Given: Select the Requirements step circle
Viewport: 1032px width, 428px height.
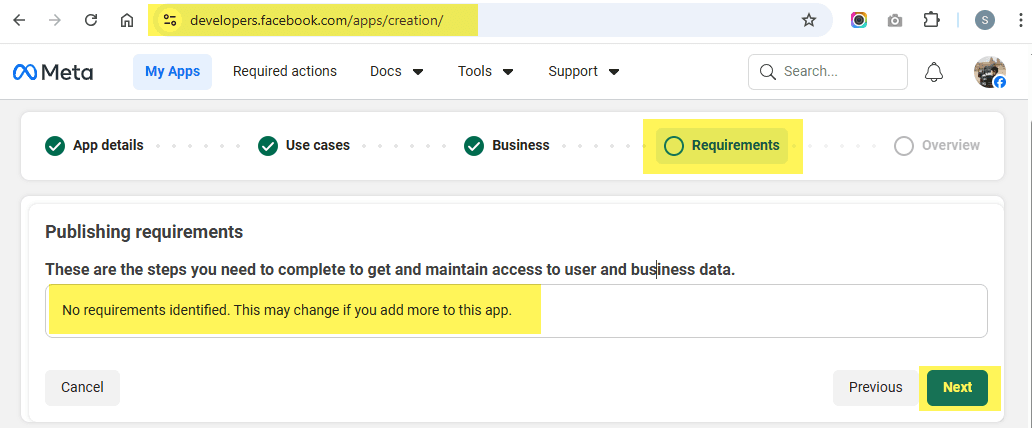Looking at the screenshot, I should pyautogui.click(x=674, y=146).
